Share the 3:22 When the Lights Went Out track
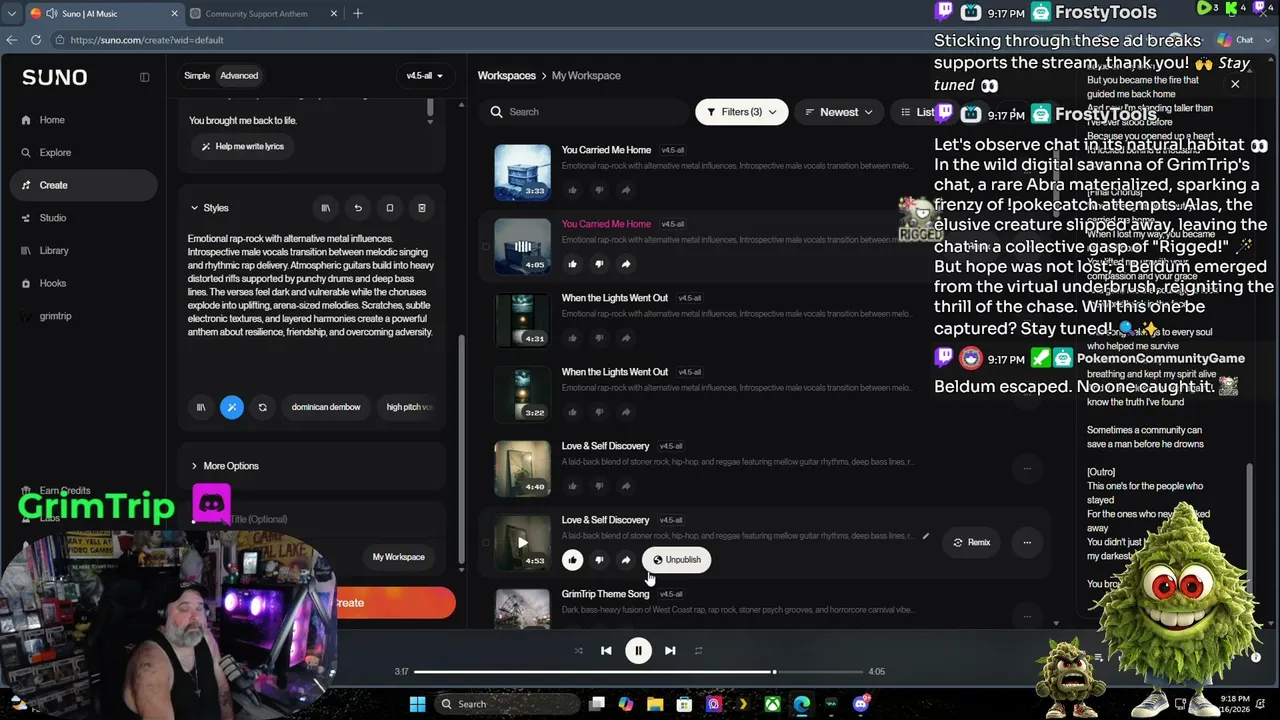The height and width of the screenshot is (720, 1280). [625, 412]
